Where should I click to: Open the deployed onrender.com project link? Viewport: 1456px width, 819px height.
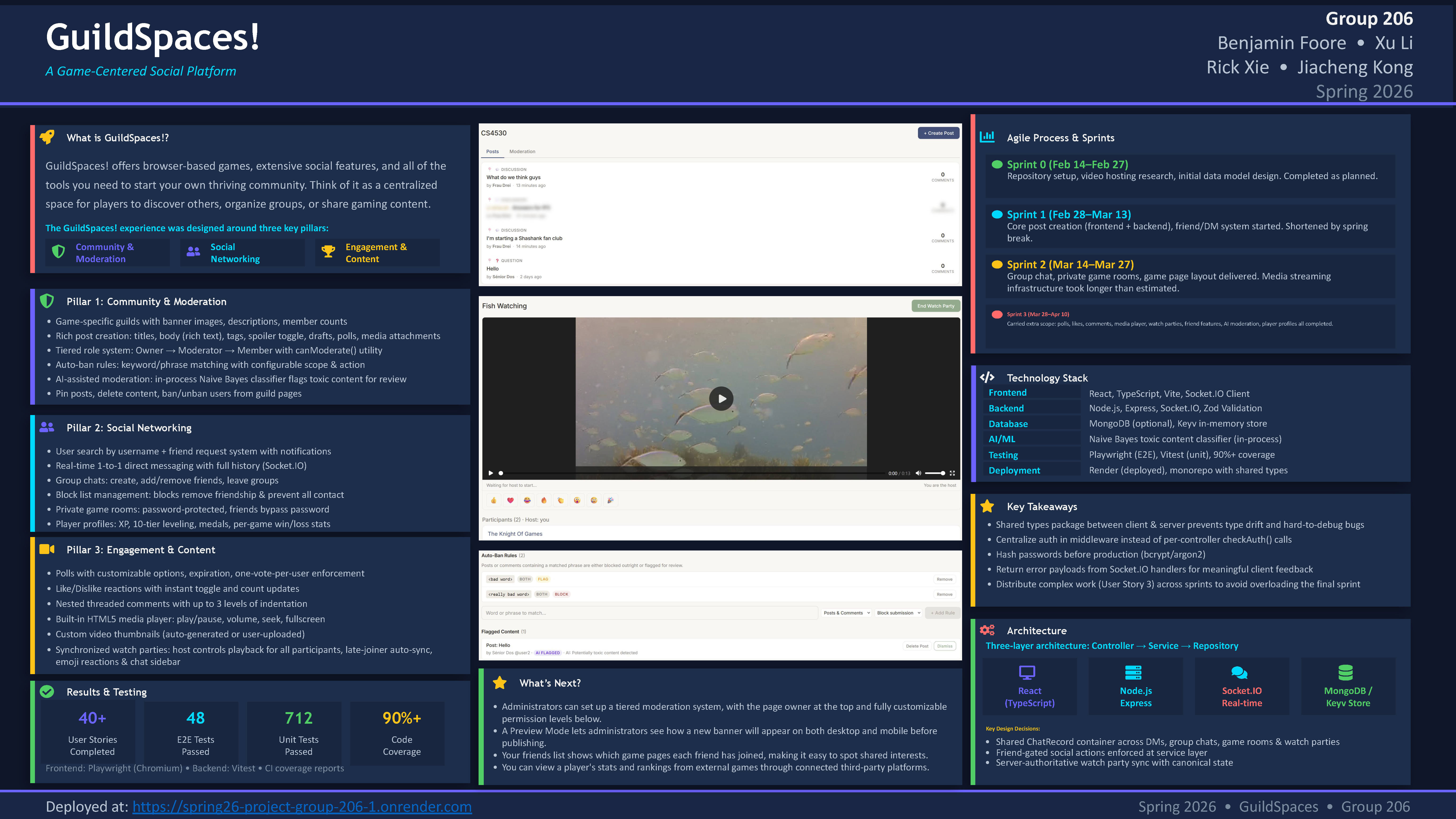302,806
